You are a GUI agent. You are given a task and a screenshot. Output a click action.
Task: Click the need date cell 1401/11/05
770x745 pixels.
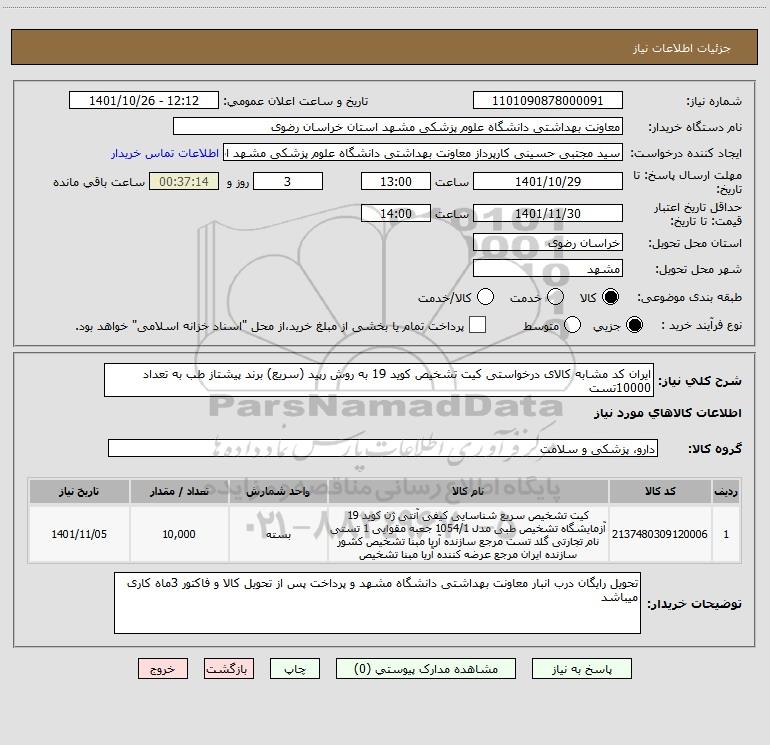click(79, 534)
